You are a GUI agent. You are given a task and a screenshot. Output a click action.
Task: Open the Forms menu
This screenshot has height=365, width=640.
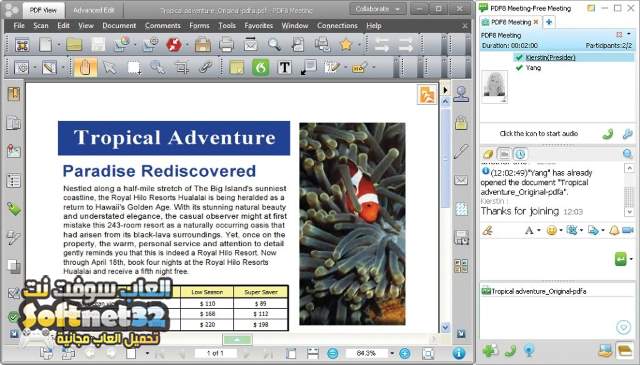[x=199, y=26]
